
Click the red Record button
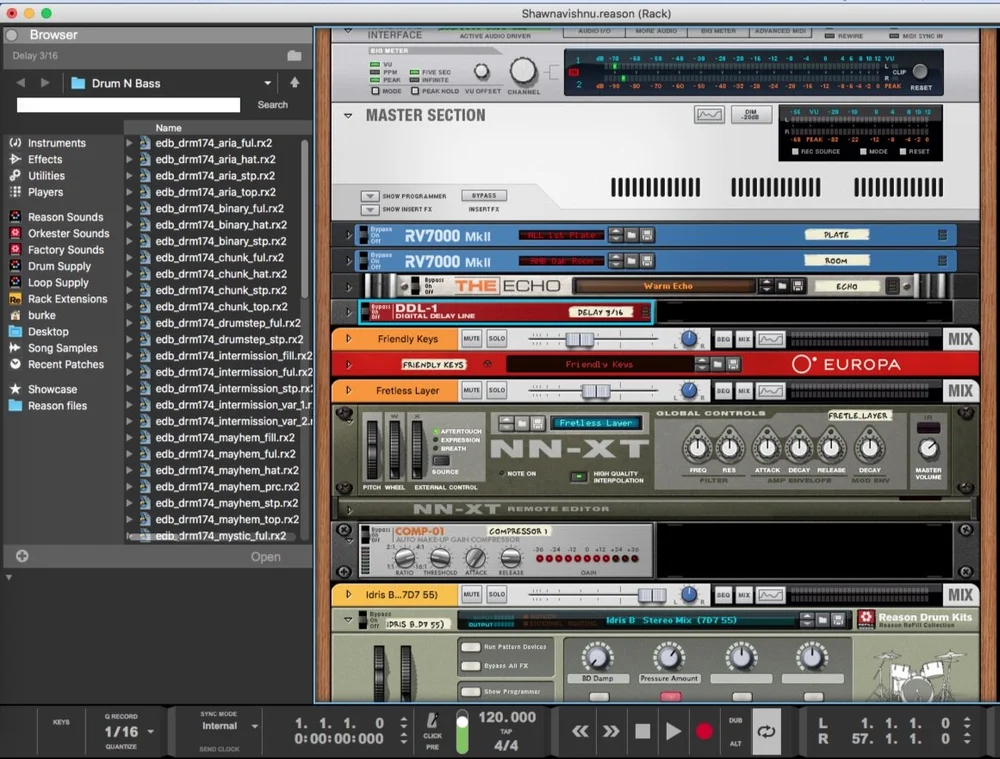[704, 731]
